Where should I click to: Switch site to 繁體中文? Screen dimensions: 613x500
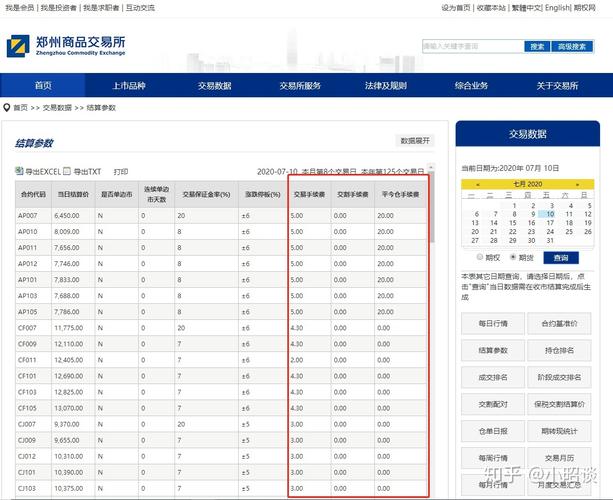527,7
